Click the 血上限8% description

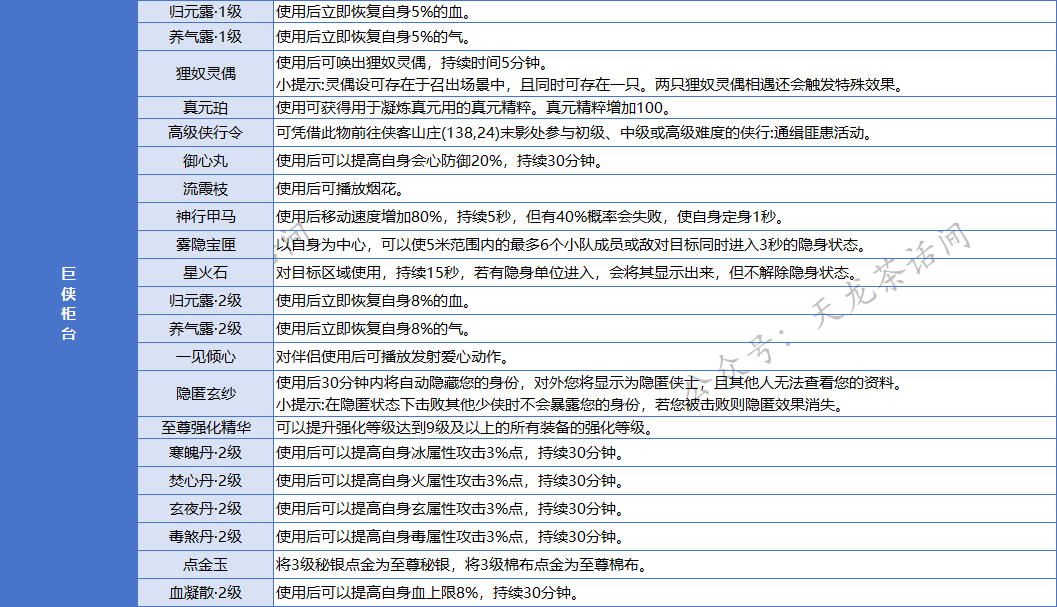click(427, 593)
